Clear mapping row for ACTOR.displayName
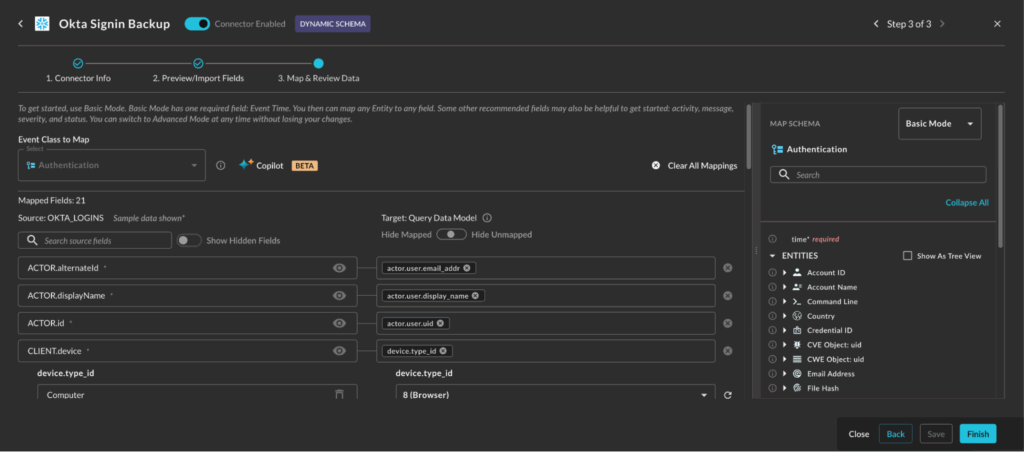This screenshot has height=452, width=1024. click(x=728, y=295)
